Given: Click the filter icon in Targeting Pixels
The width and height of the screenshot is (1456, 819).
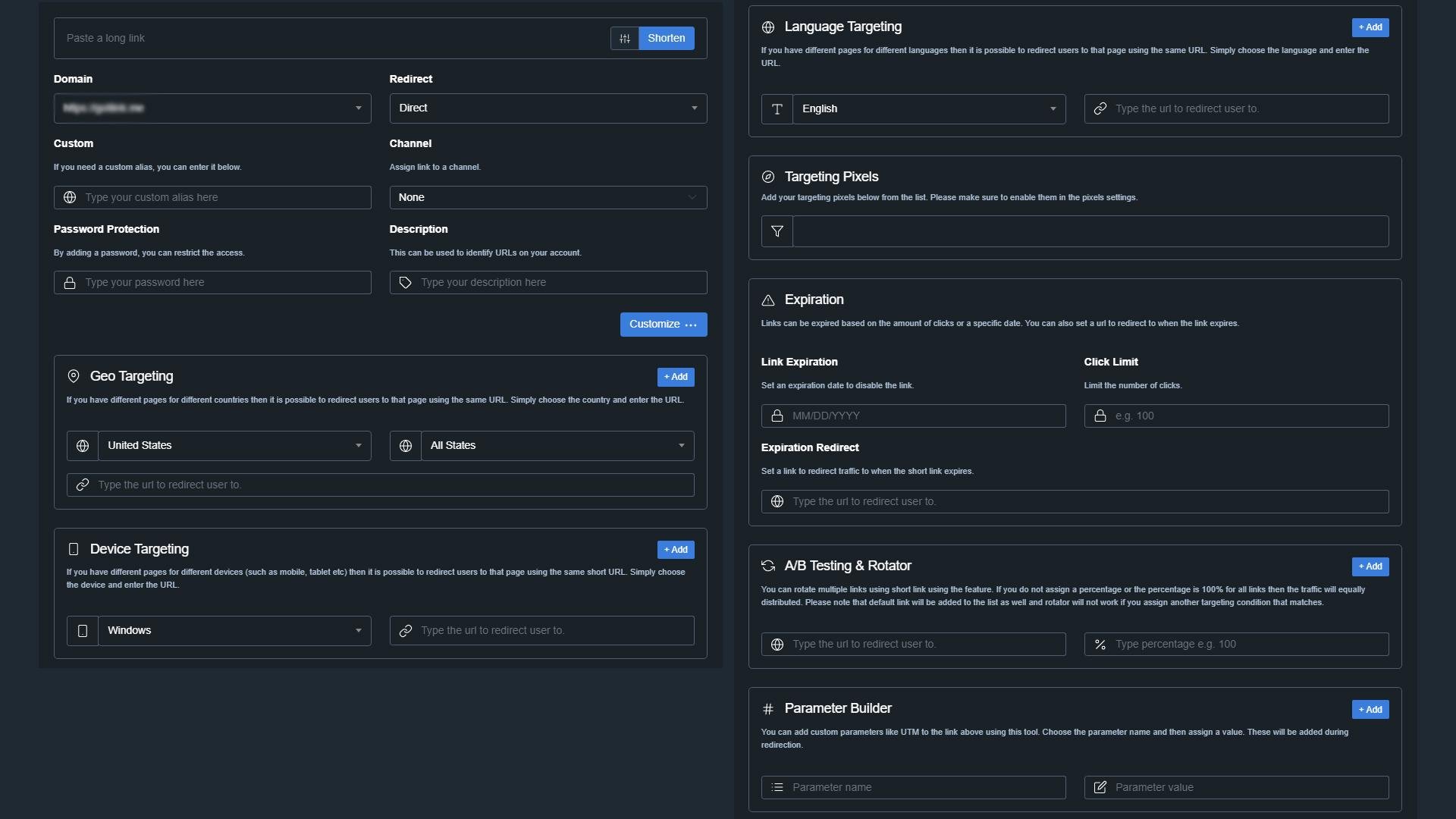Looking at the screenshot, I should [777, 231].
